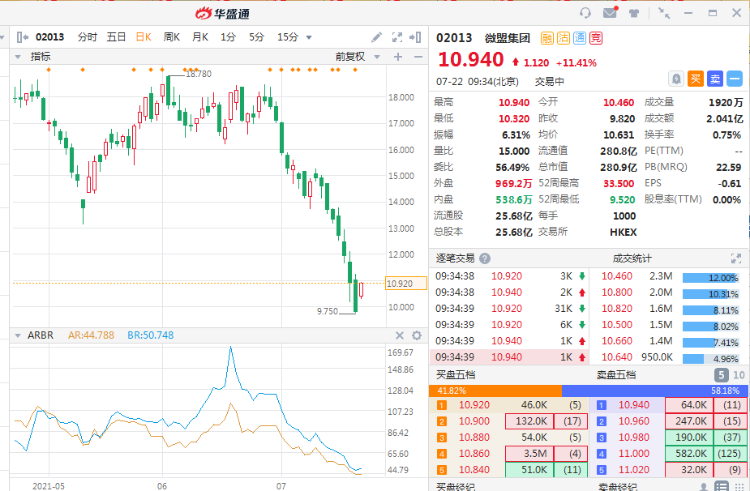Image resolution: width=750 pixels, height=491 pixels.
Task: Click the 12.00% volume bar at 10.460
Action: [x=711, y=278]
